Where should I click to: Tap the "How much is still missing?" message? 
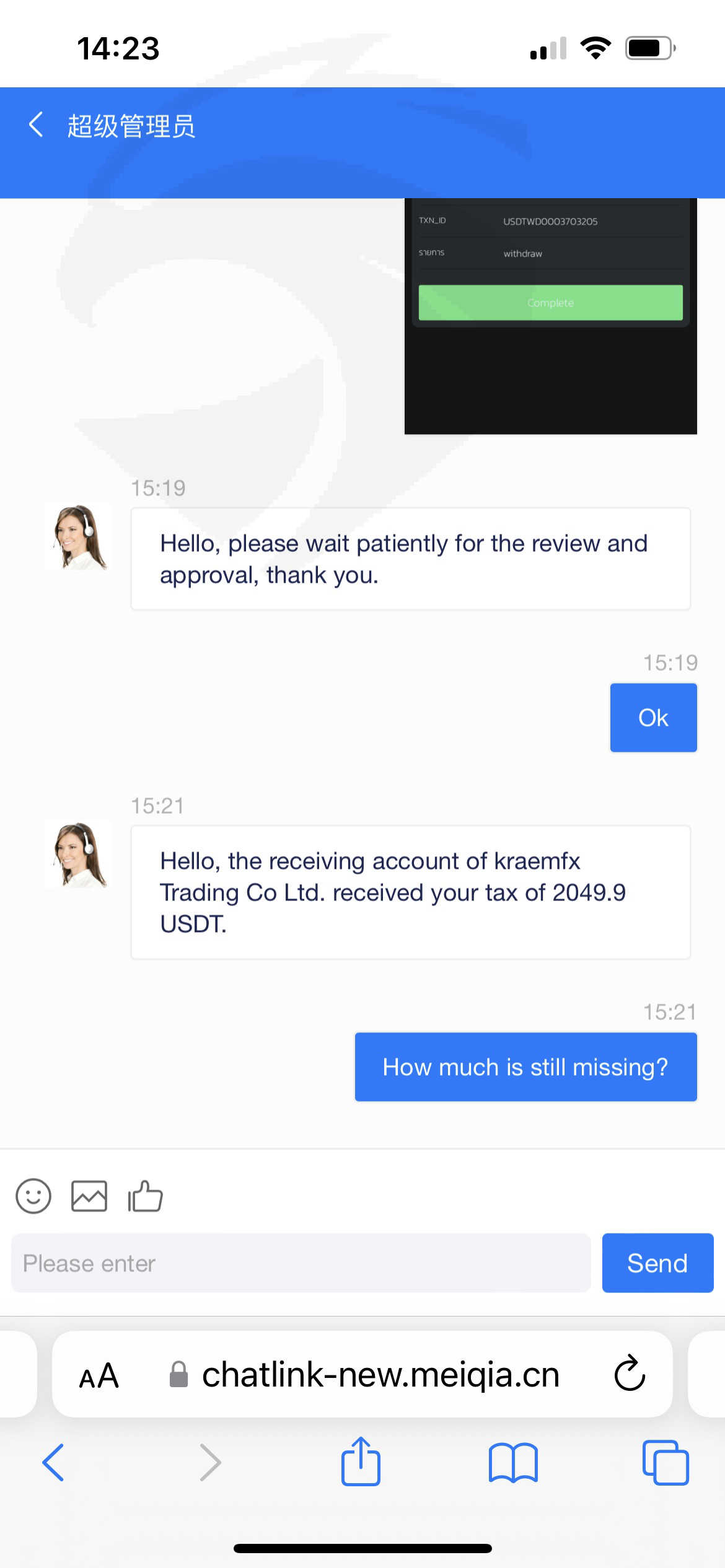click(525, 1066)
